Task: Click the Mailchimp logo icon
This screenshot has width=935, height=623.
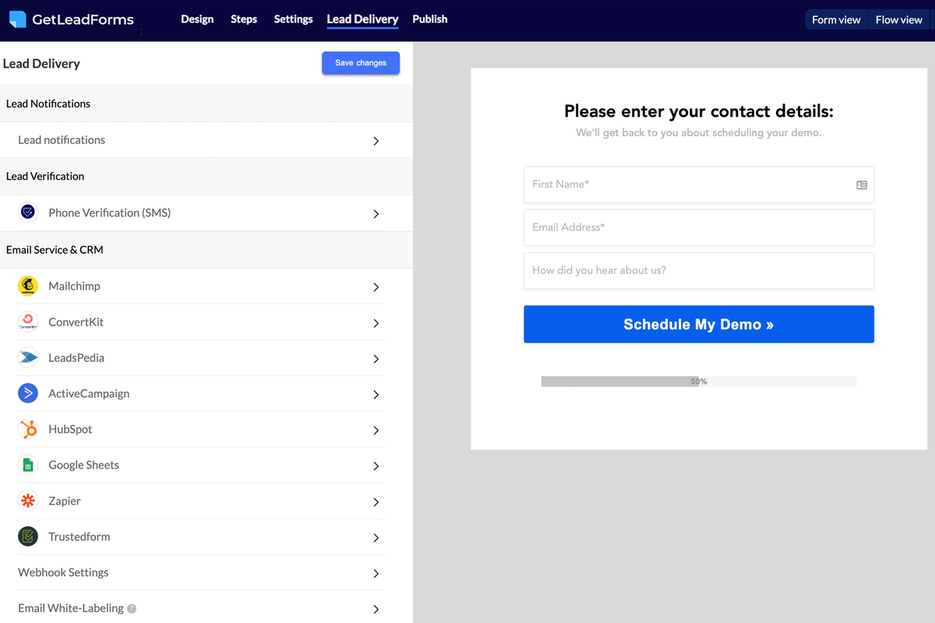Action: point(28,286)
